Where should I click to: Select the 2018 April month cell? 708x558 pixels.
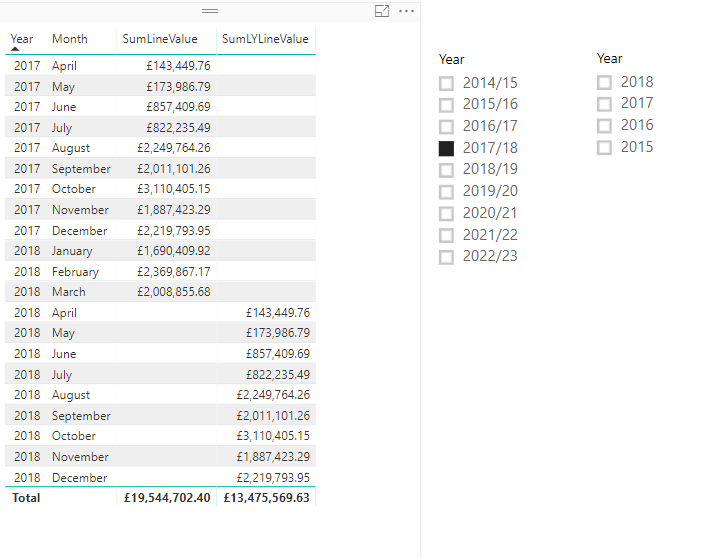(x=64, y=312)
